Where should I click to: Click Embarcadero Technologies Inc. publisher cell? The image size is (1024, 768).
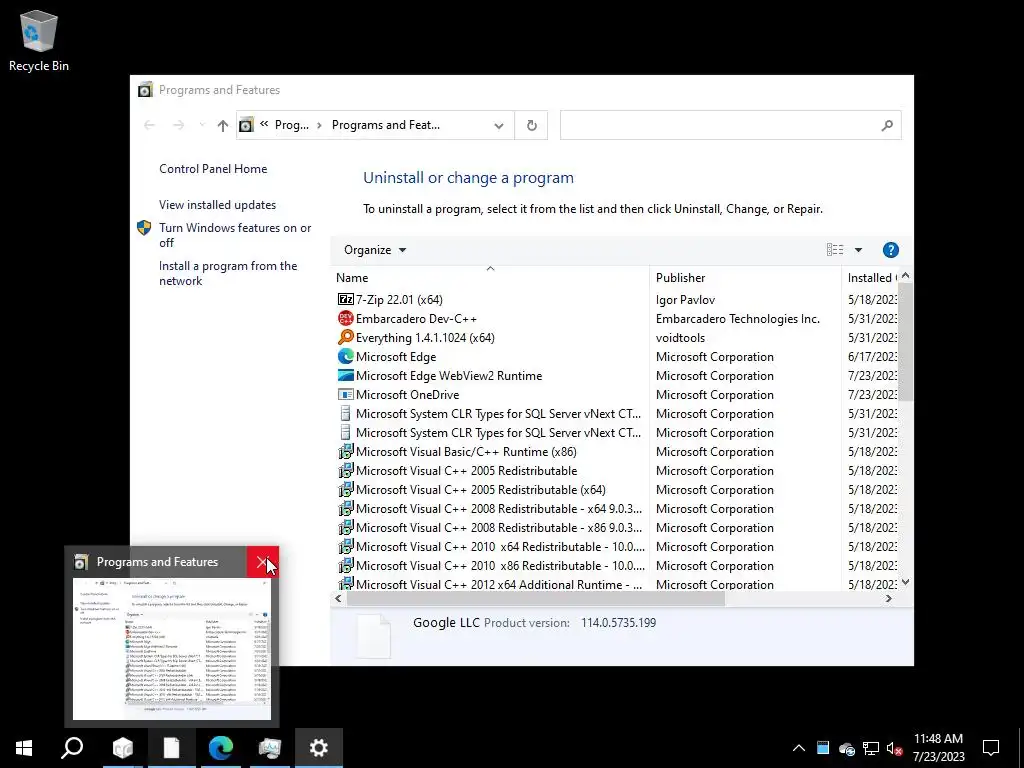pyautogui.click(x=737, y=319)
